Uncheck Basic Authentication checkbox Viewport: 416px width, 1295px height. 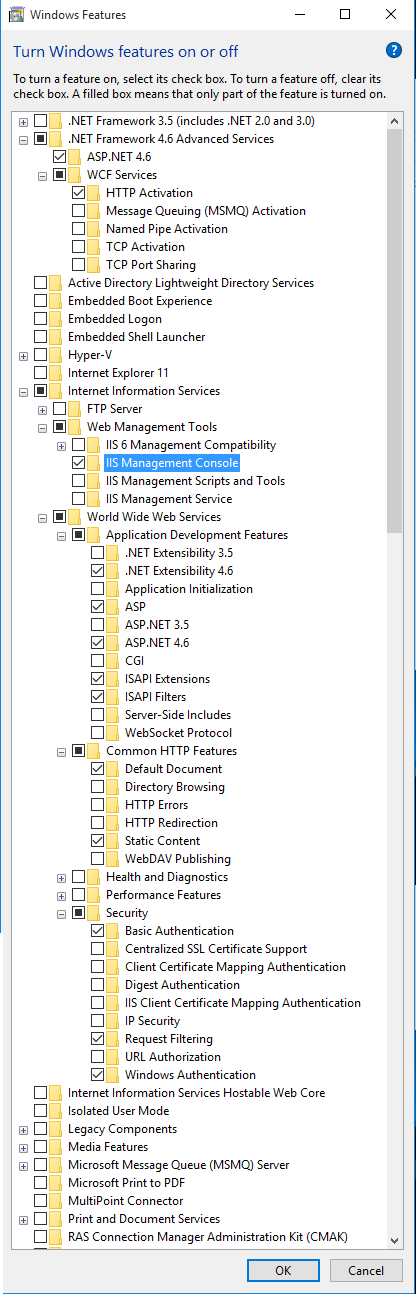point(97,931)
